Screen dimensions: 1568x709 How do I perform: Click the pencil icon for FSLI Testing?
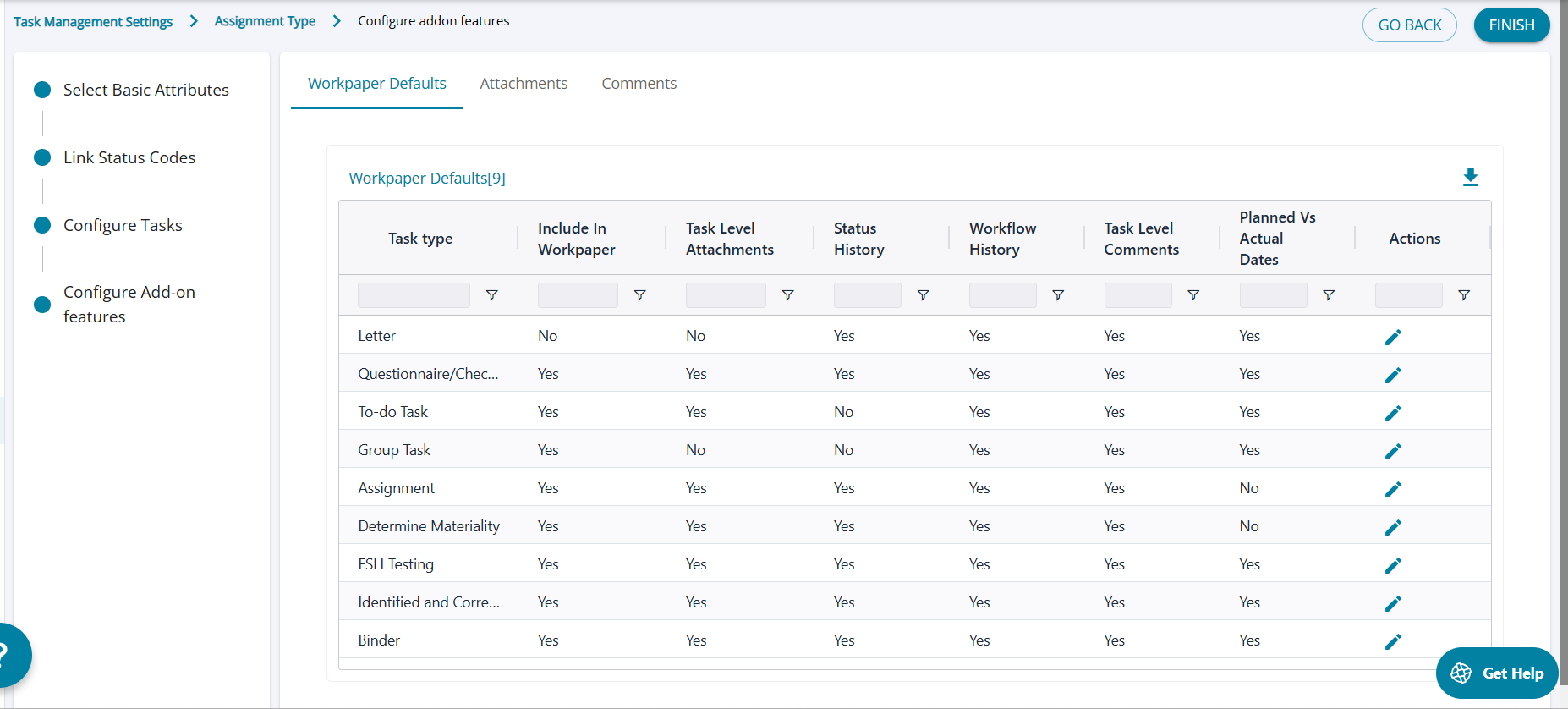pos(1393,565)
